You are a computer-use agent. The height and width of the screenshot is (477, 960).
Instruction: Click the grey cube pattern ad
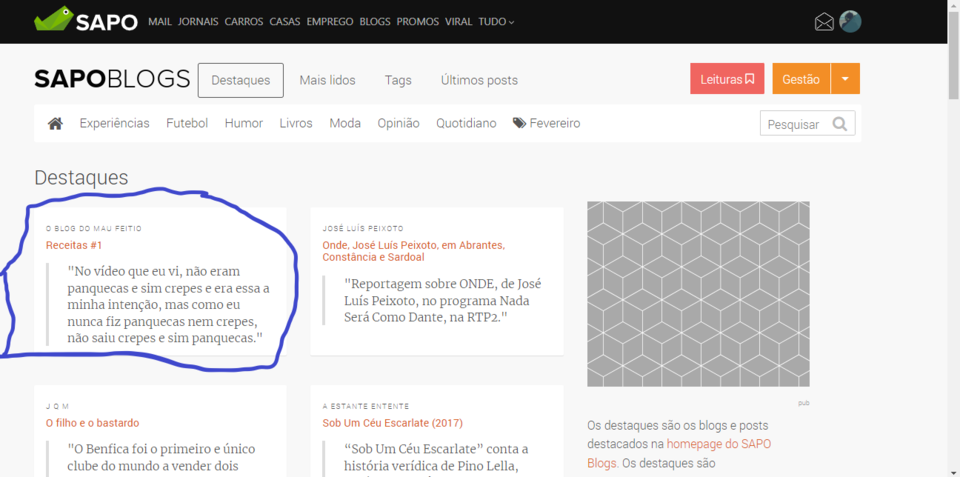[x=698, y=294]
